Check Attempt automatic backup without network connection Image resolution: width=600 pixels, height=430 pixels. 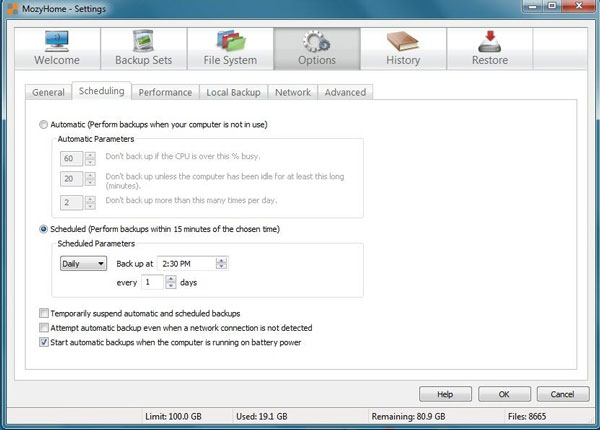tap(44, 327)
